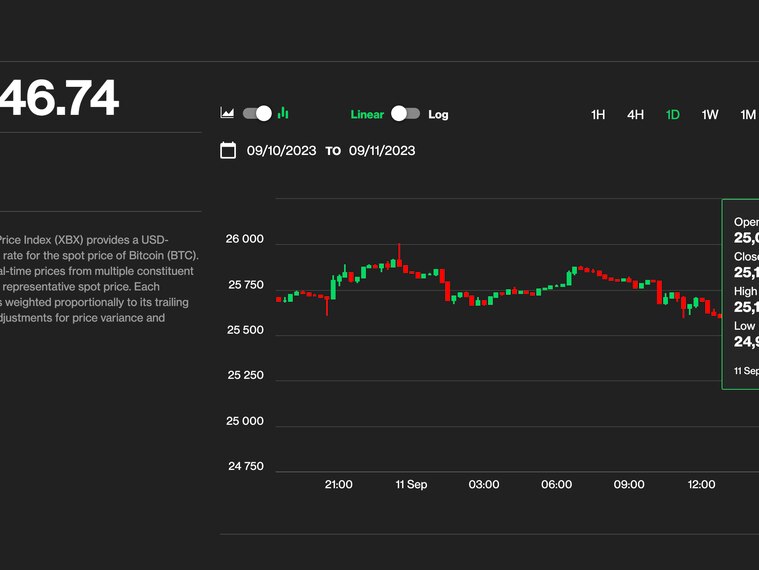
Task: Click the large 46.74 price value
Action: (59, 99)
